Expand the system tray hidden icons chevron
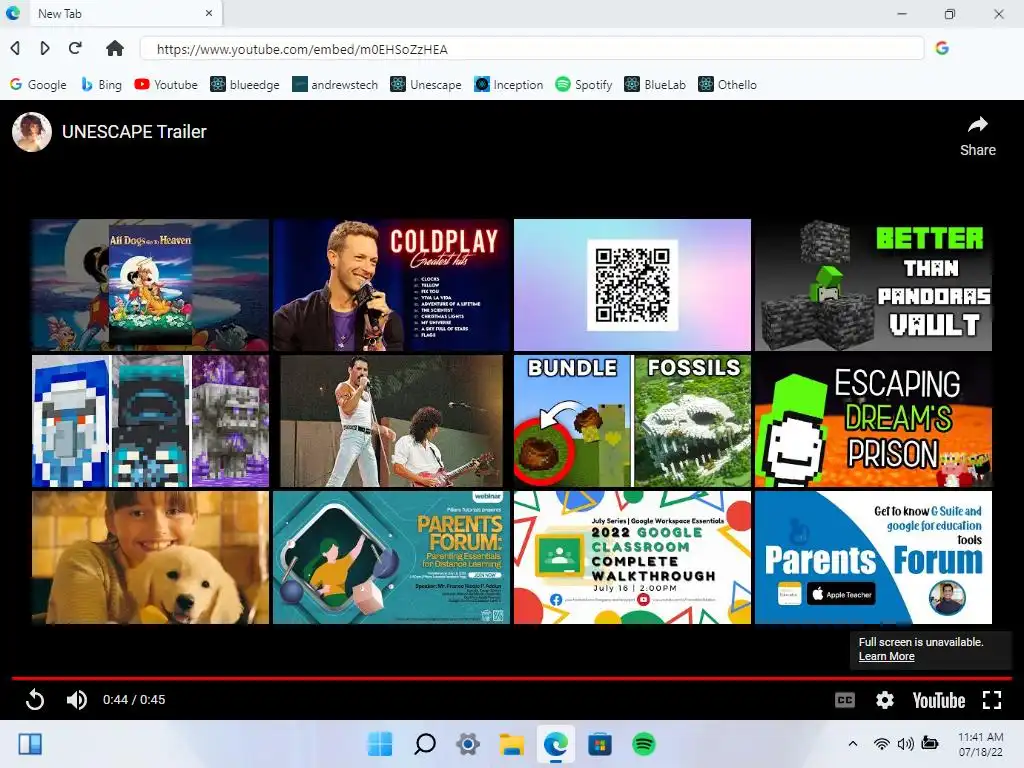Viewport: 1024px width, 768px height. [x=853, y=743]
